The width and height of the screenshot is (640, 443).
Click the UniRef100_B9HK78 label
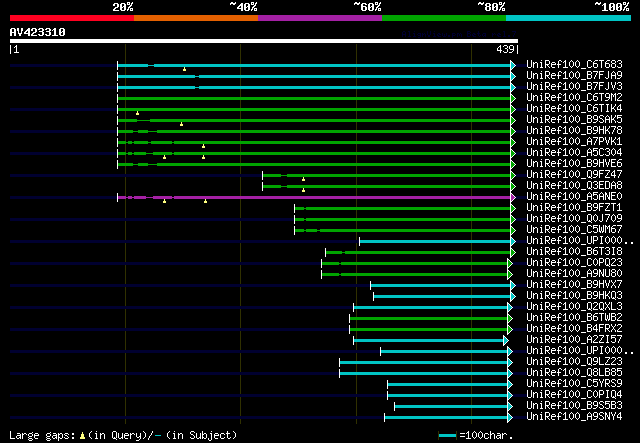pyautogui.click(x=574, y=131)
